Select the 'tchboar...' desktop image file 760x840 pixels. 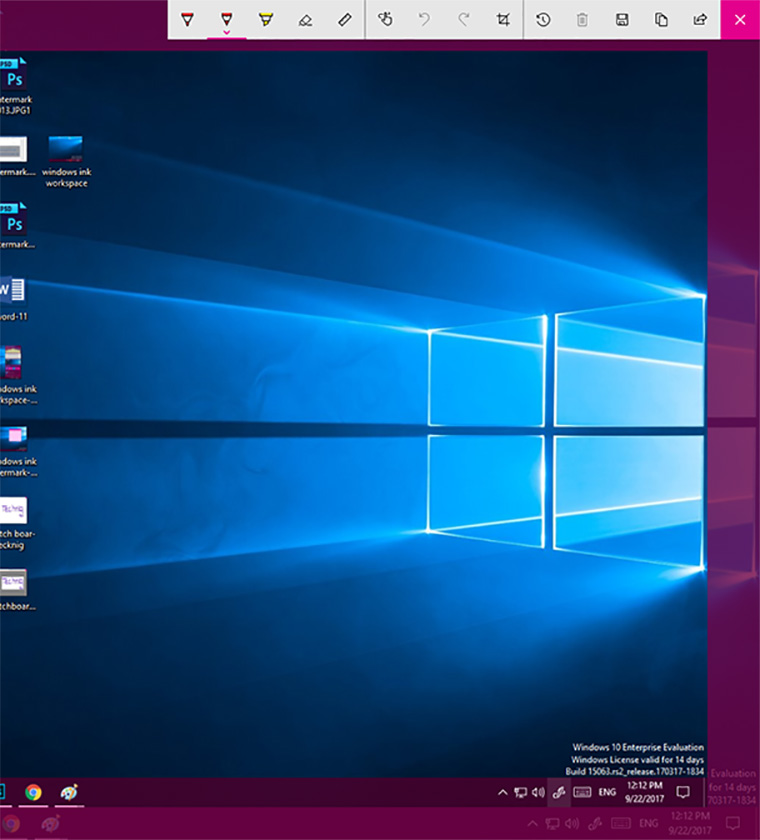[15, 589]
